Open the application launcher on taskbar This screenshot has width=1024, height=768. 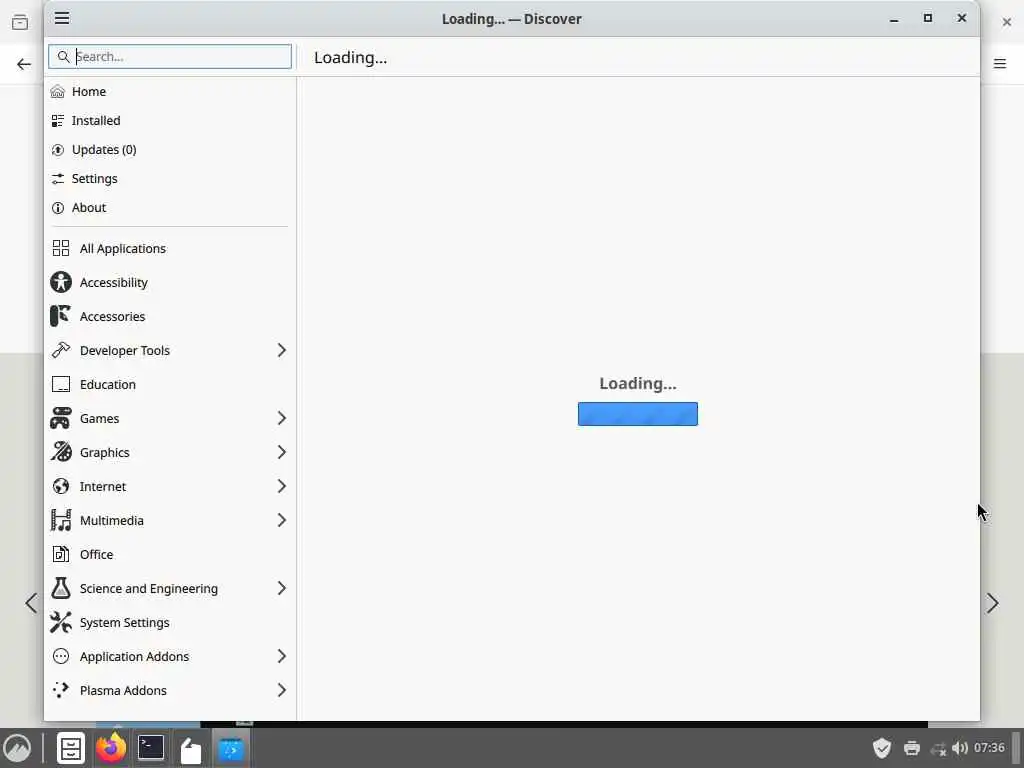(17, 748)
